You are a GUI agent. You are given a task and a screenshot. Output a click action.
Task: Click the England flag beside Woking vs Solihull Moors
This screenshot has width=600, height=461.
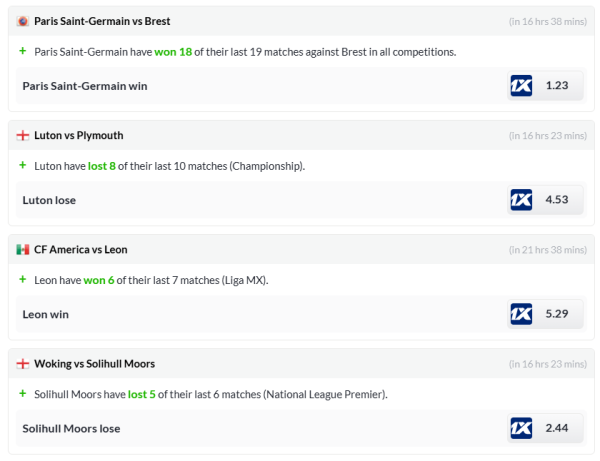coord(23,364)
